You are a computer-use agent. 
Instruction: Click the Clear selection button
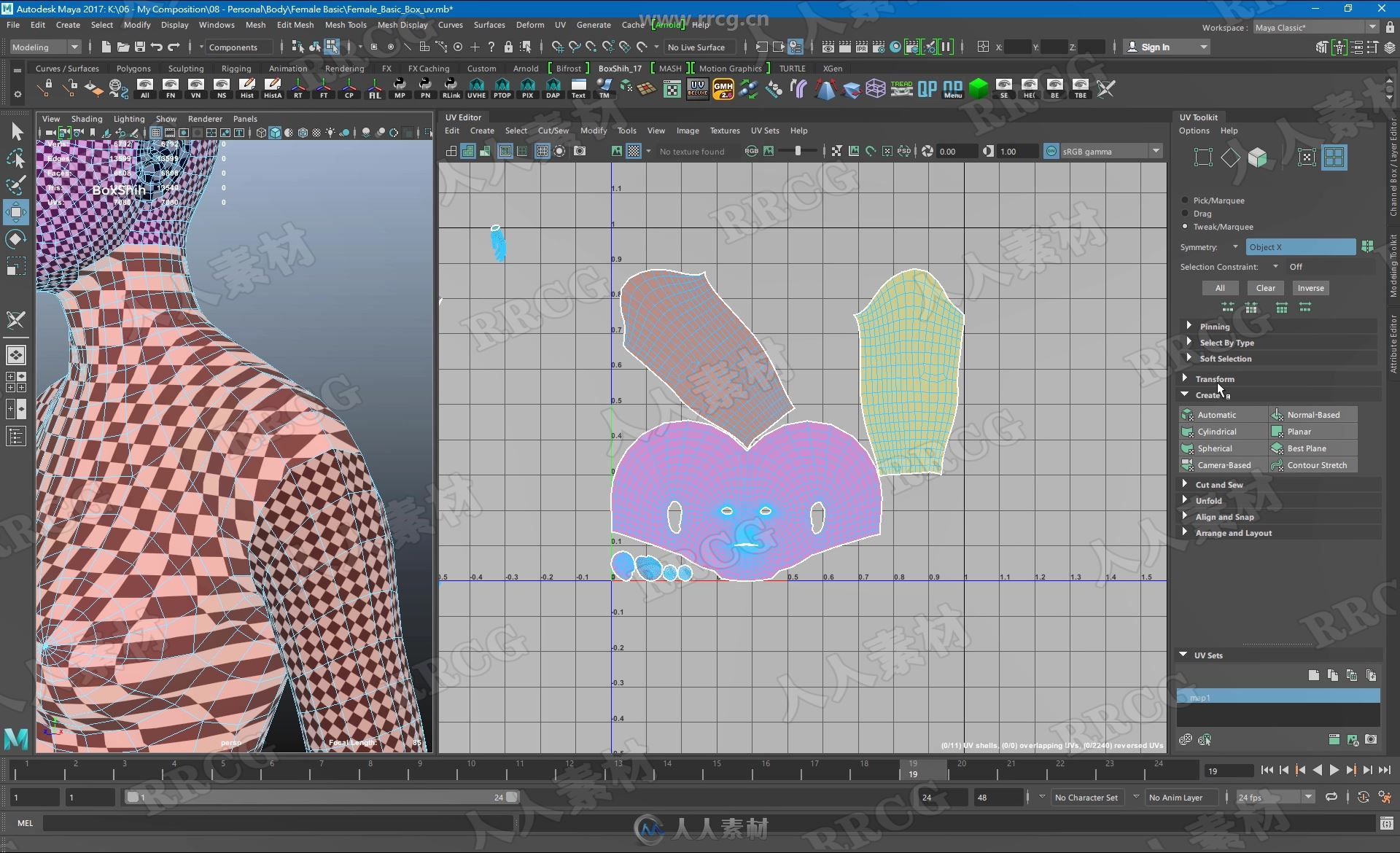point(1265,288)
